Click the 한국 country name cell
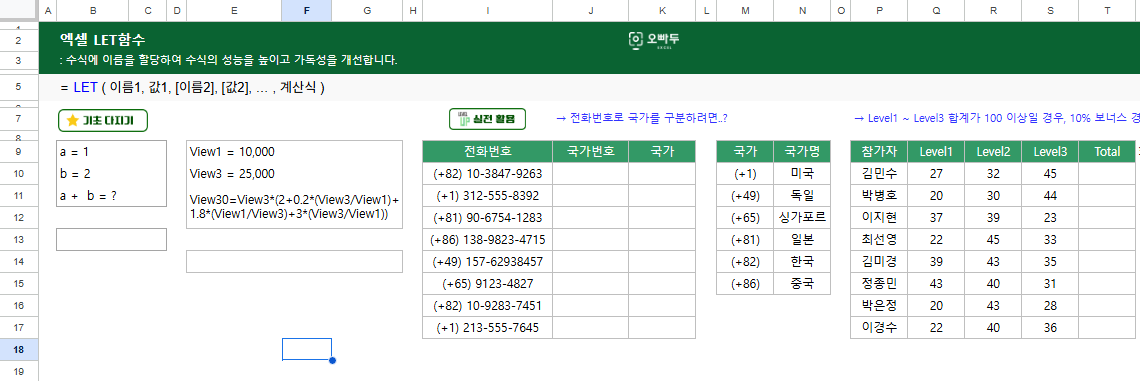 802,261
